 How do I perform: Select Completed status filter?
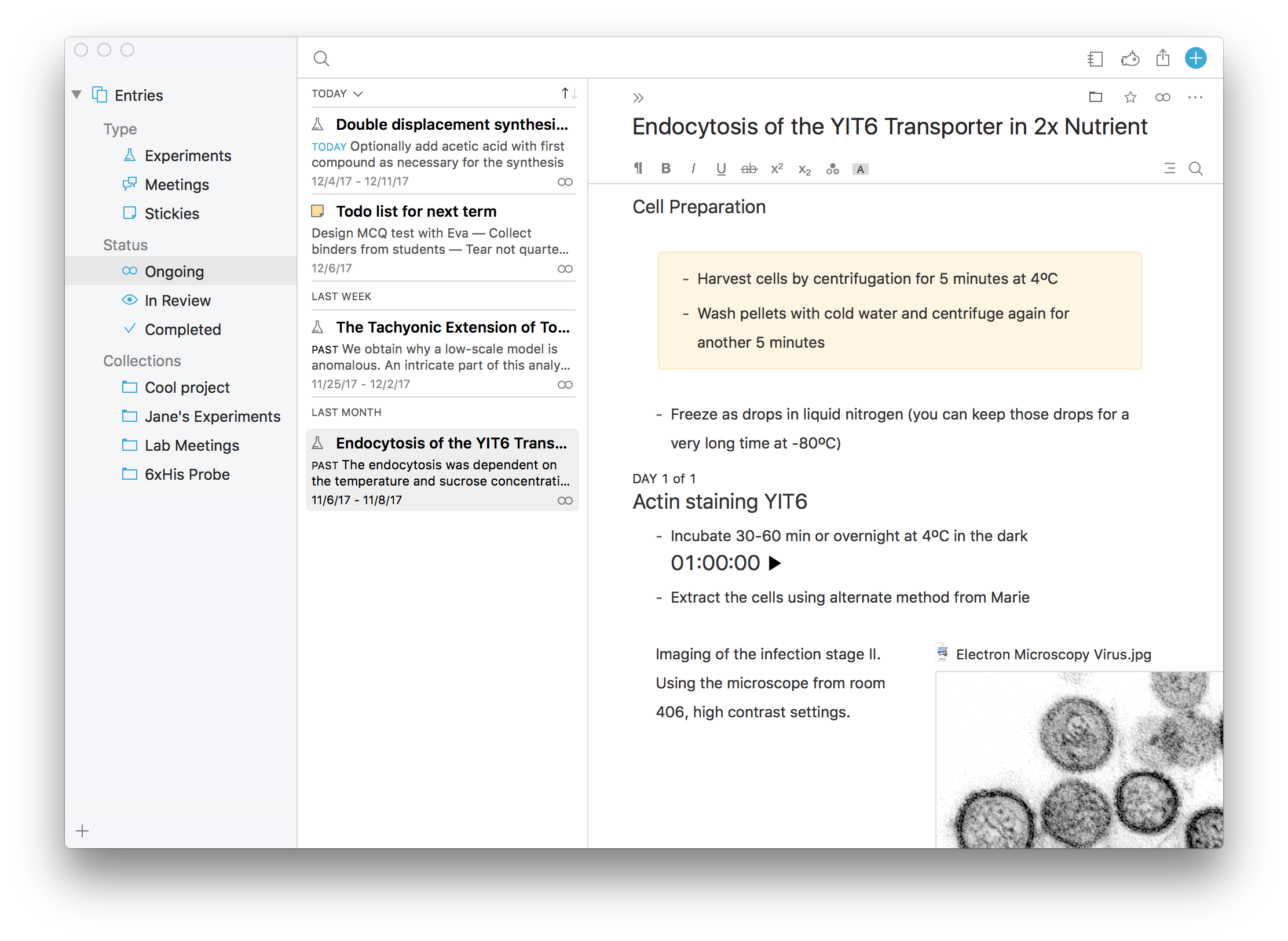tap(182, 329)
